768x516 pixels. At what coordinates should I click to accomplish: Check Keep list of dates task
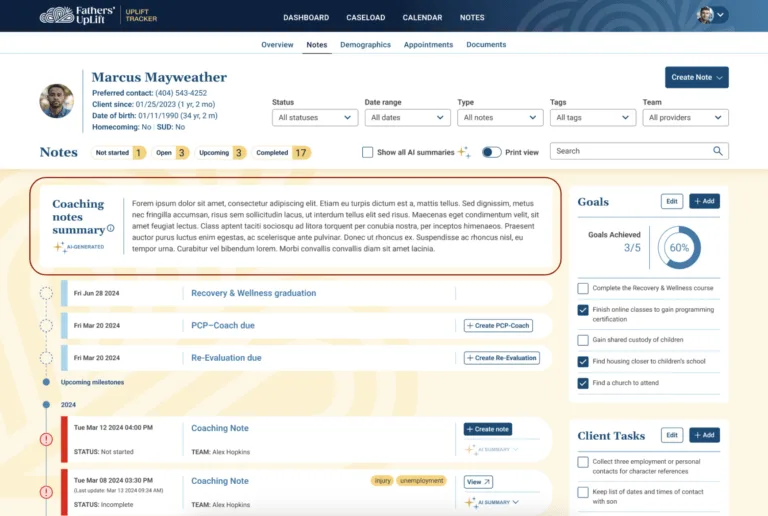[x=583, y=492]
